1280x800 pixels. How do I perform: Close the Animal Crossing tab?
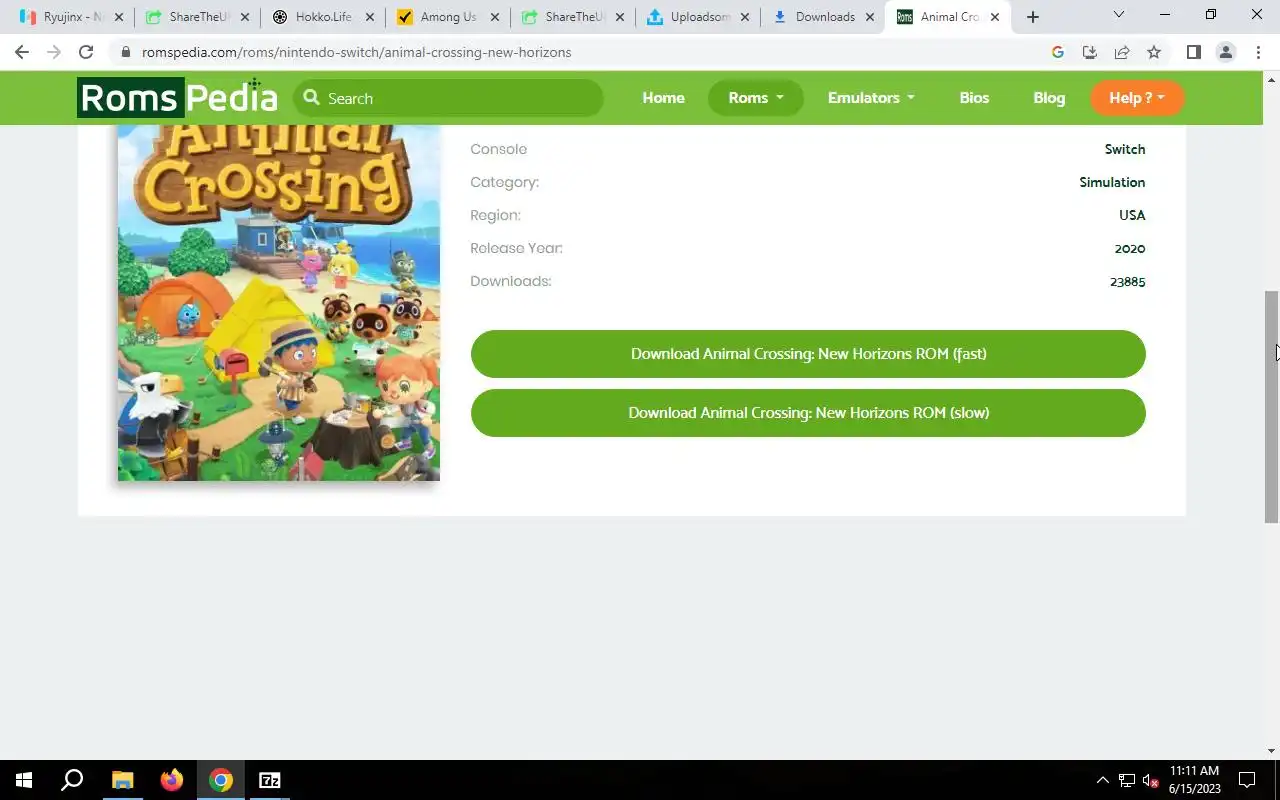point(994,17)
